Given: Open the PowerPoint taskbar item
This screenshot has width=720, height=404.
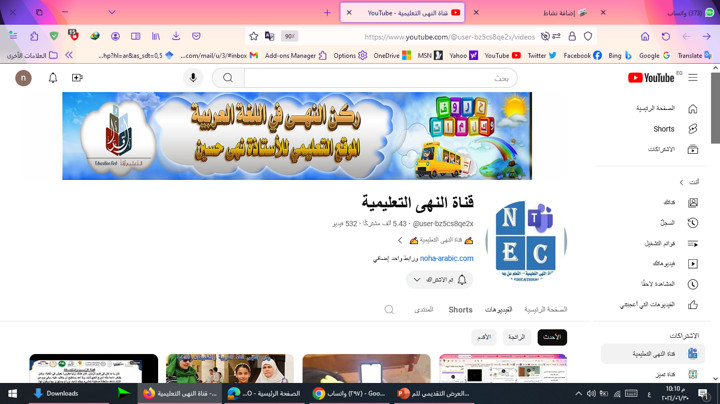Looking at the screenshot, I should (435, 393).
